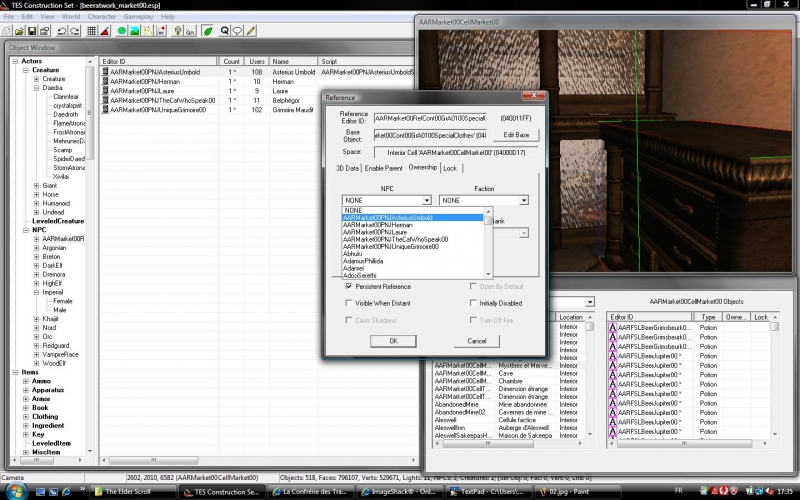This screenshot has width=800, height=500.
Task: Expand the Clothing items node
Action: (x=26, y=417)
